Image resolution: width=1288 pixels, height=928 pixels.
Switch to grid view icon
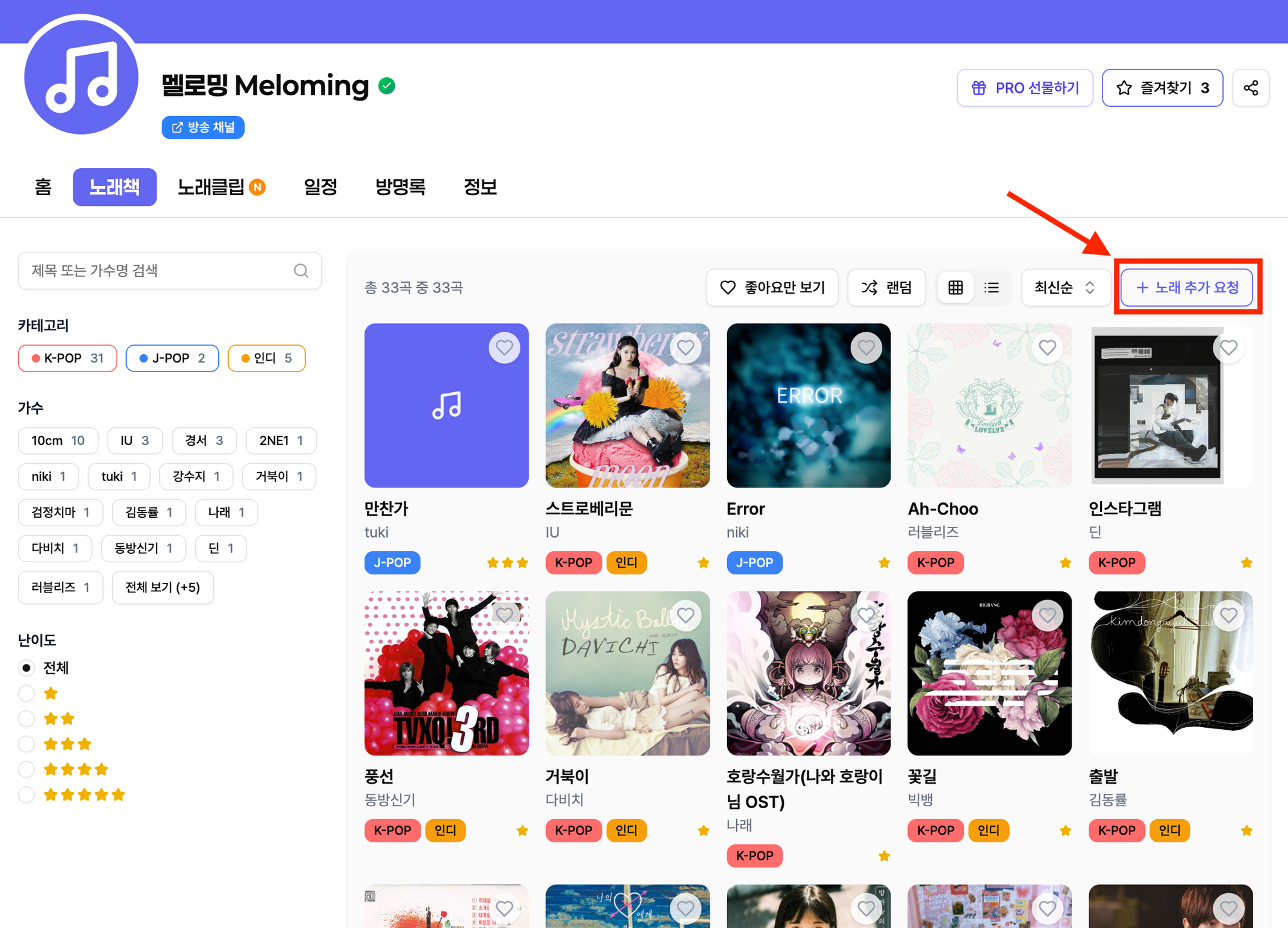tap(956, 287)
